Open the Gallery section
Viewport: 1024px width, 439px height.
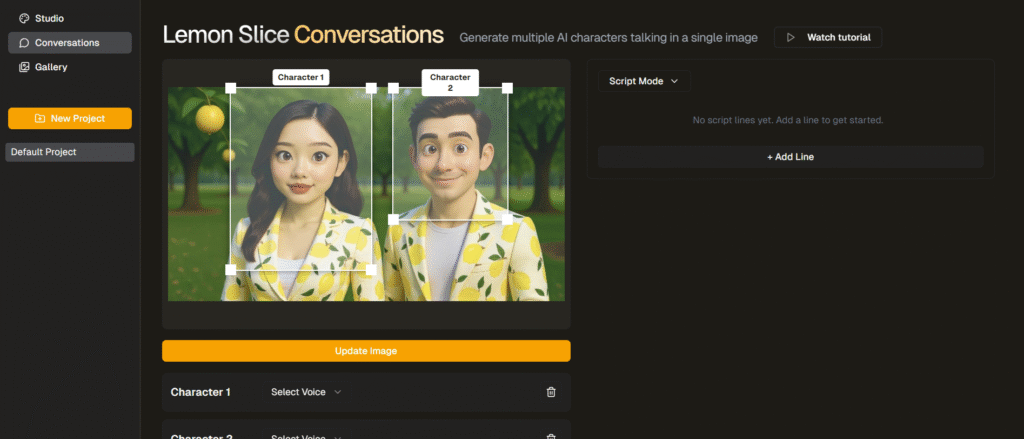click(x=51, y=67)
